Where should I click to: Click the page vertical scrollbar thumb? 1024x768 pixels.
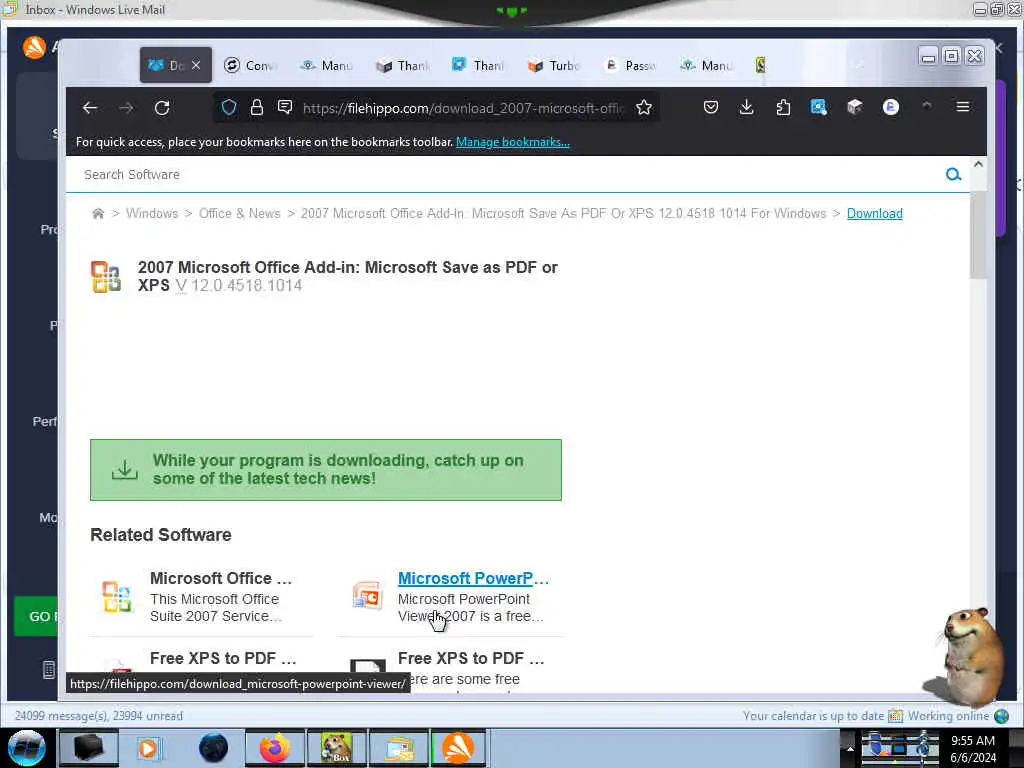point(978,234)
